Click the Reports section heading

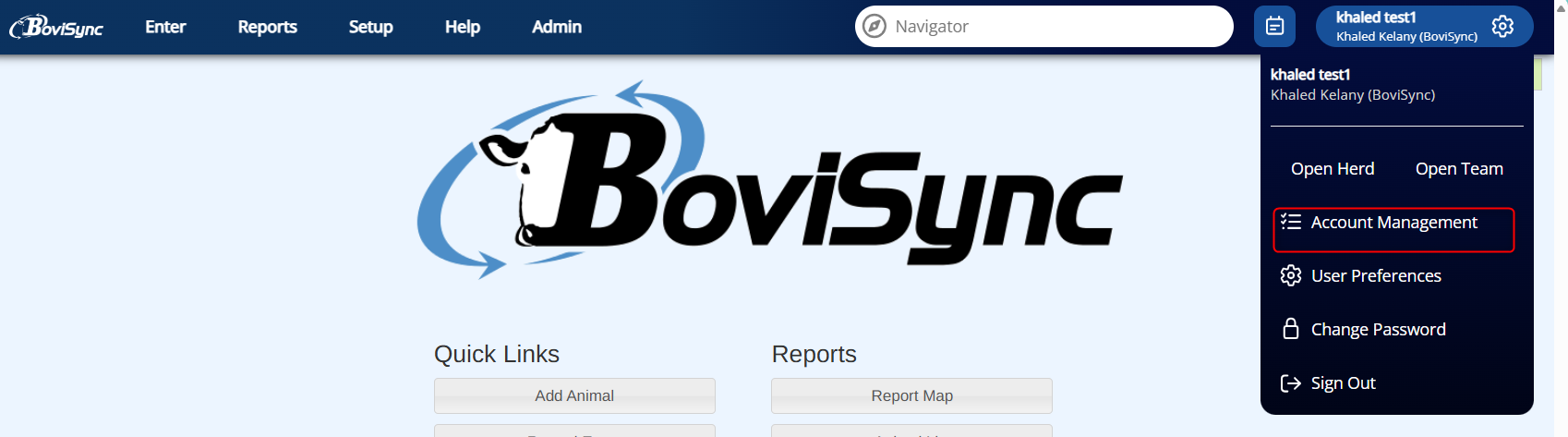tap(814, 354)
